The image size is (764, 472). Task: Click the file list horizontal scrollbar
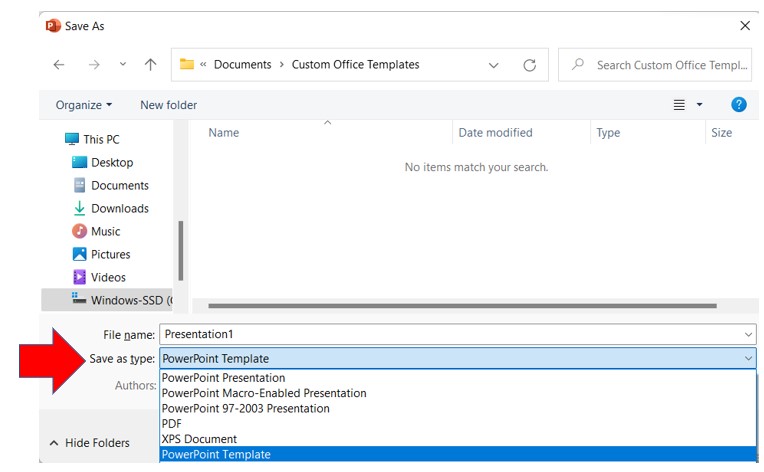point(462,306)
